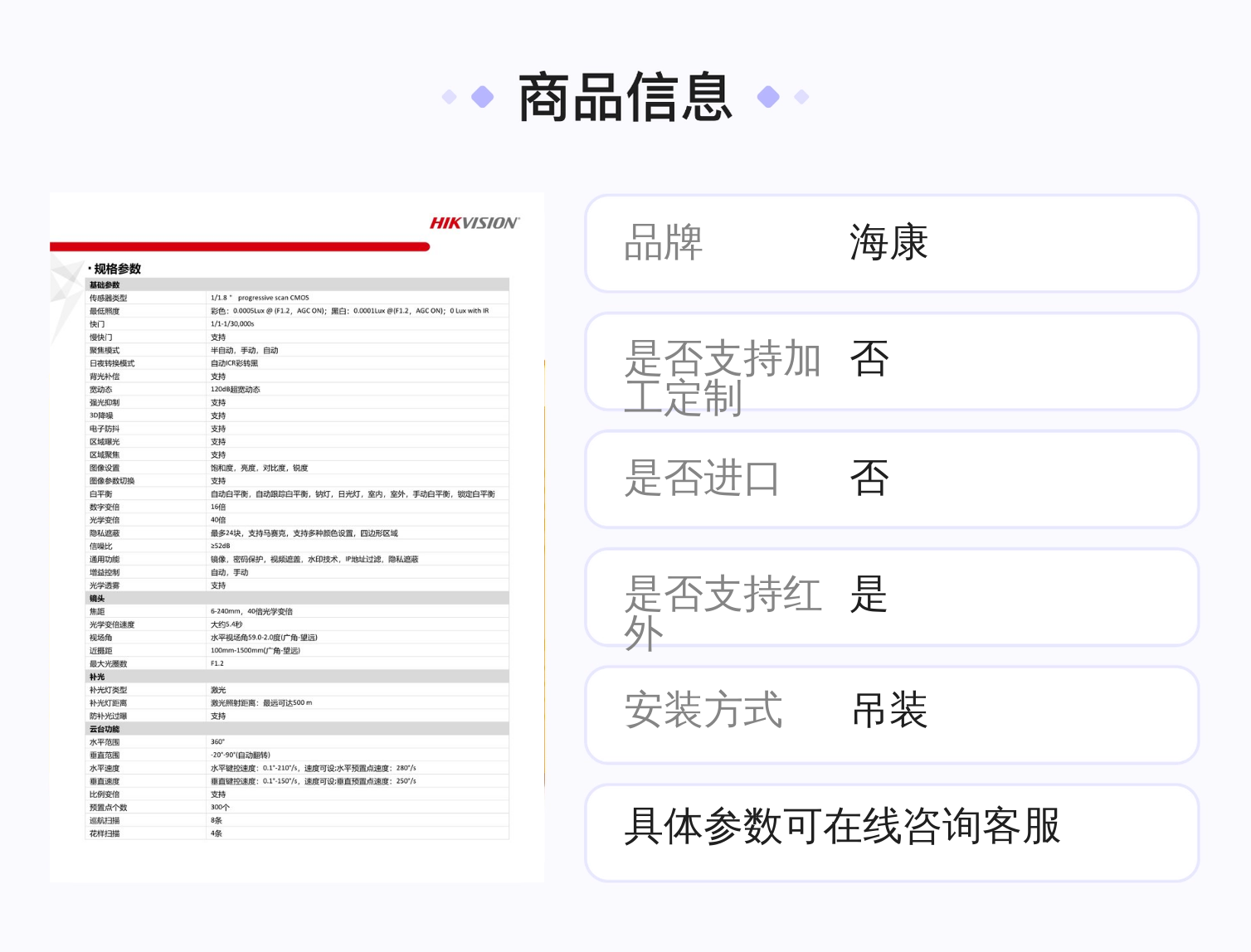Select the 品牌 海康 info card
Screen dimensions: 1251x952
click(892, 243)
